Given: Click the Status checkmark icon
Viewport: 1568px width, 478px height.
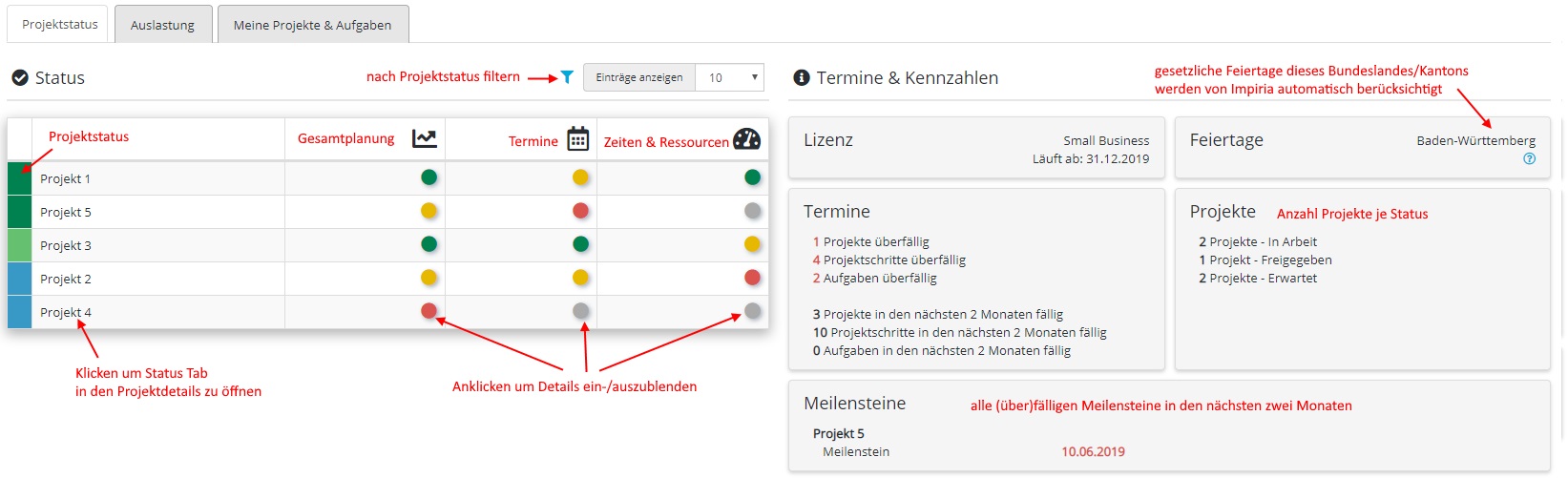Looking at the screenshot, I should tap(20, 78).
